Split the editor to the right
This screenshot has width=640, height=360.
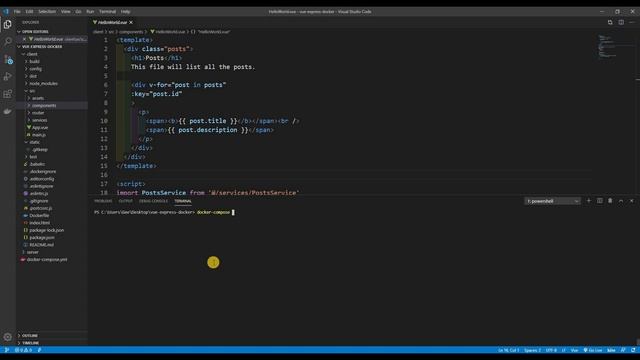click(621, 22)
